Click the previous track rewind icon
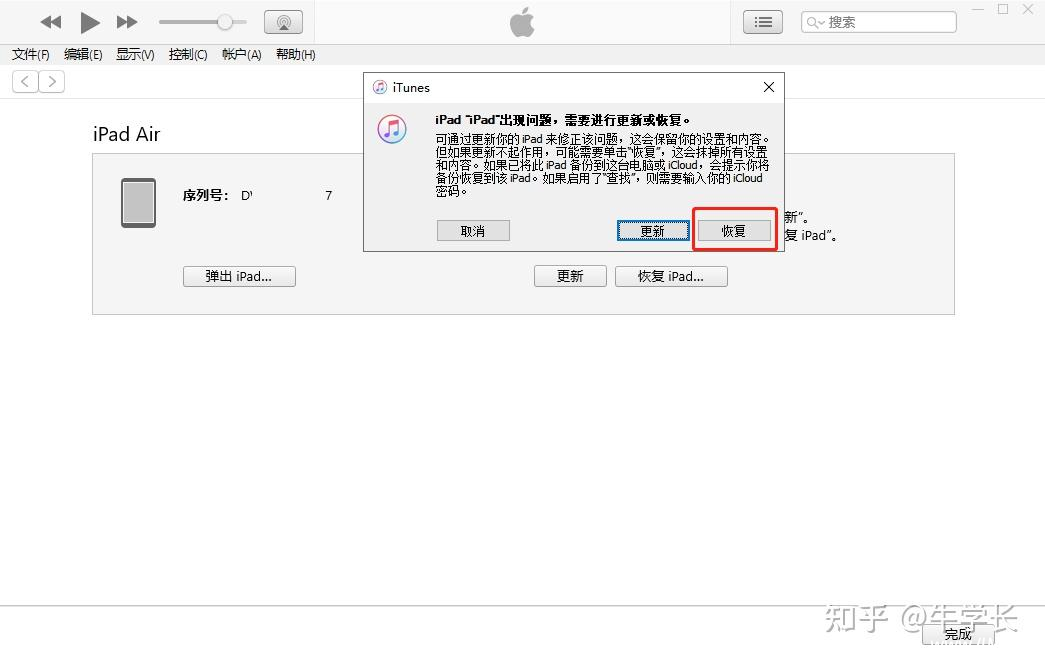1045x662 pixels. pyautogui.click(x=51, y=22)
